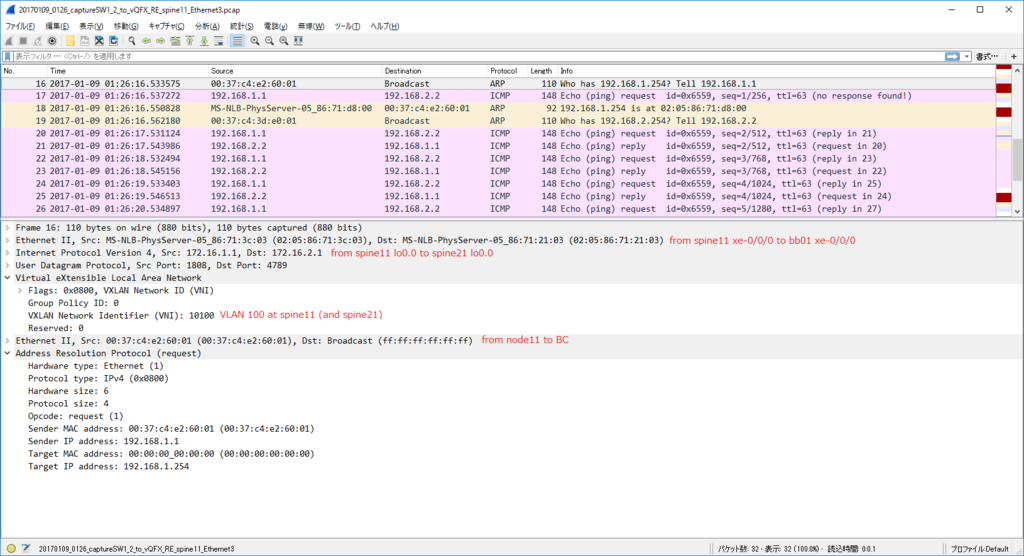Image resolution: width=1024 pixels, height=556 pixels.
Task: Open a capture file with the folder icon
Action: (70, 41)
